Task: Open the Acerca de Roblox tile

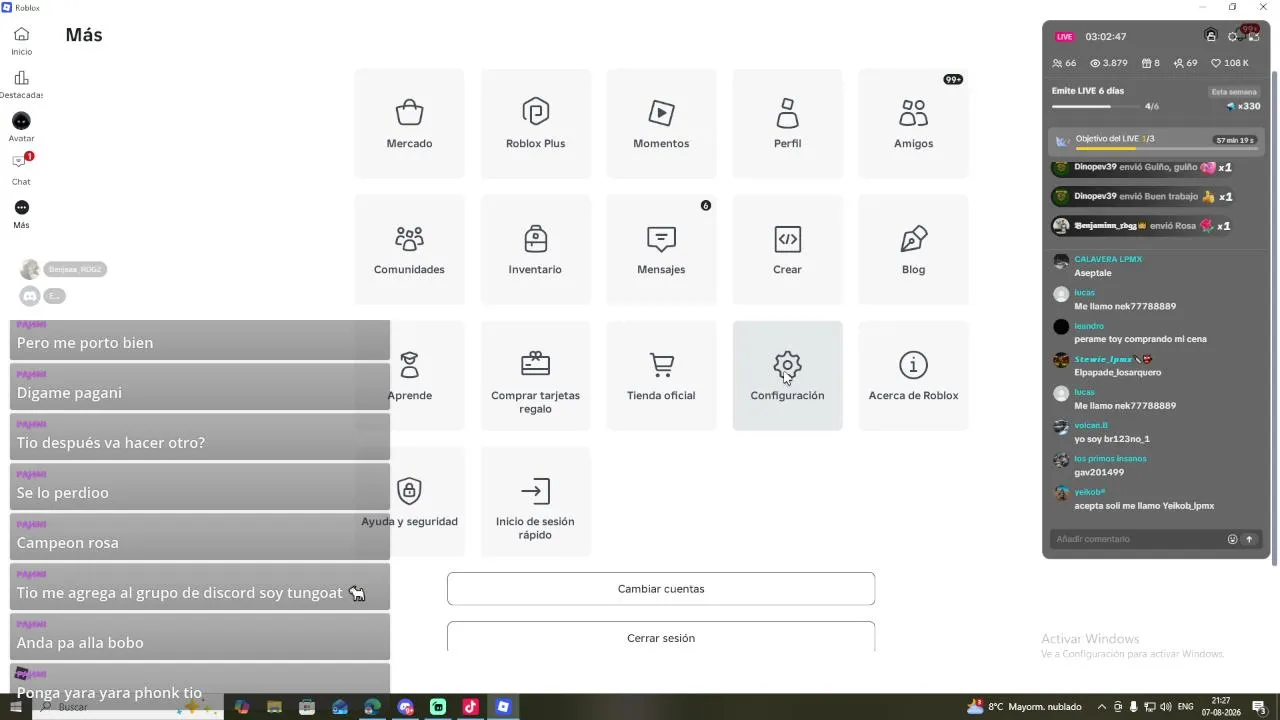Action: (913, 376)
